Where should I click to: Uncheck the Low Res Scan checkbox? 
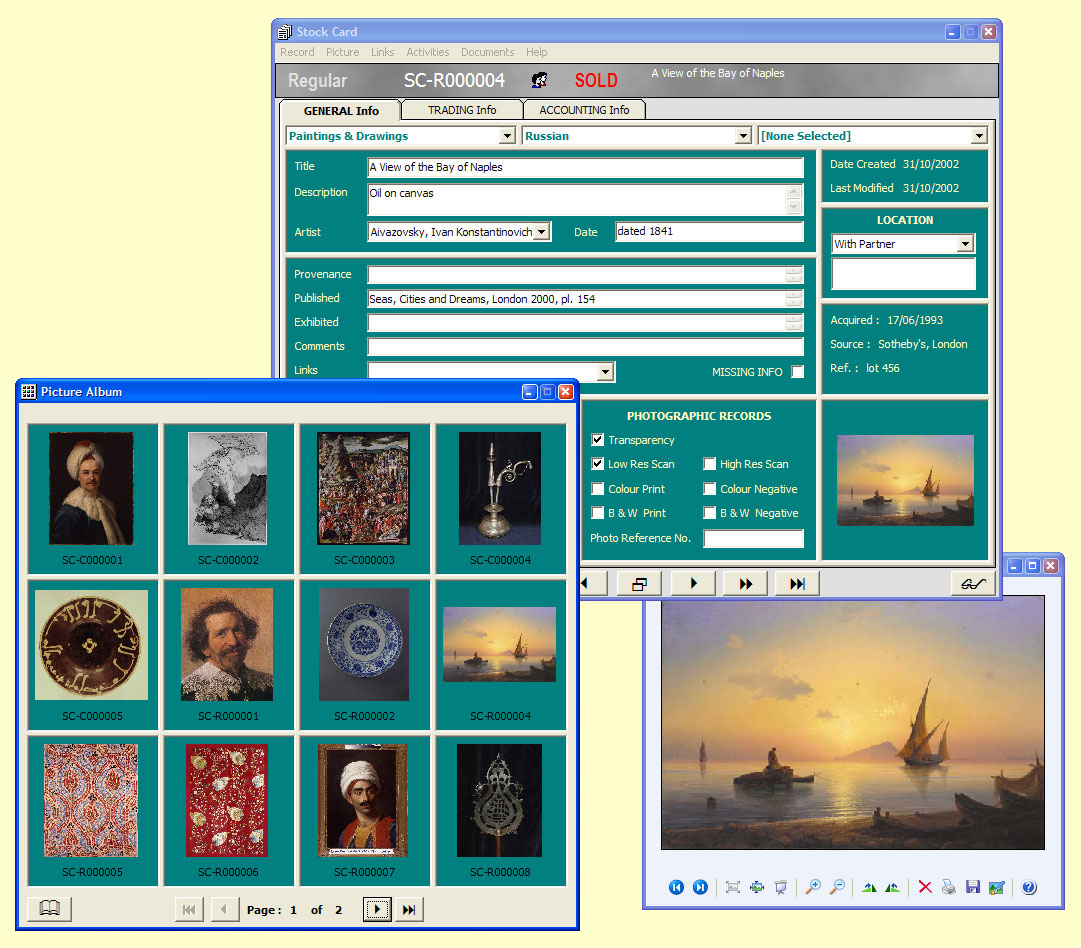point(598,463)
